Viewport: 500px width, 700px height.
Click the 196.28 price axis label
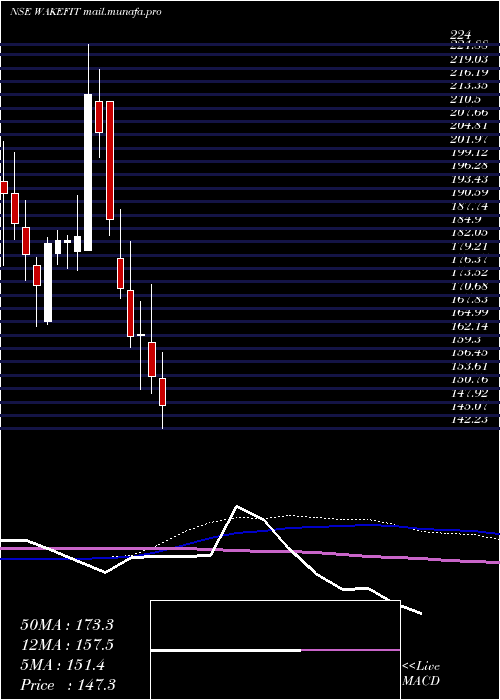pyautogui.click(x=469, y=166)
